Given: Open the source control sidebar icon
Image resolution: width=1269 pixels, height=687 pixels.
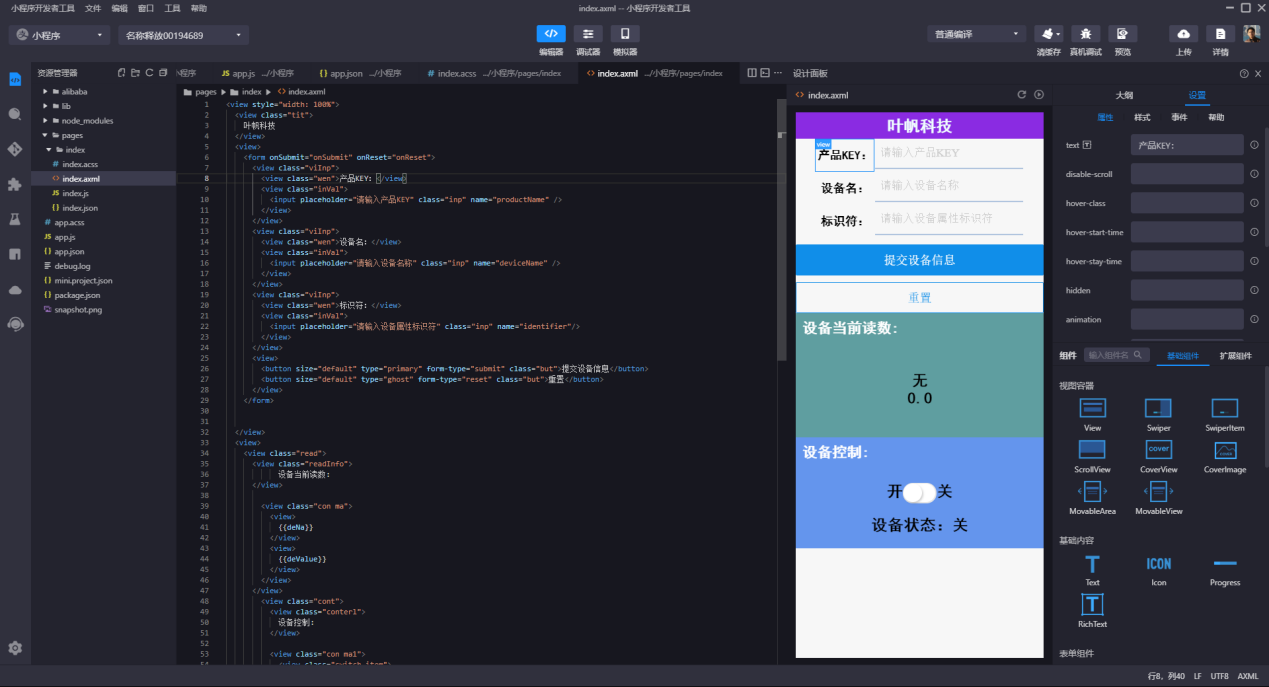Looking at the screenshot, I should [15, 150].
